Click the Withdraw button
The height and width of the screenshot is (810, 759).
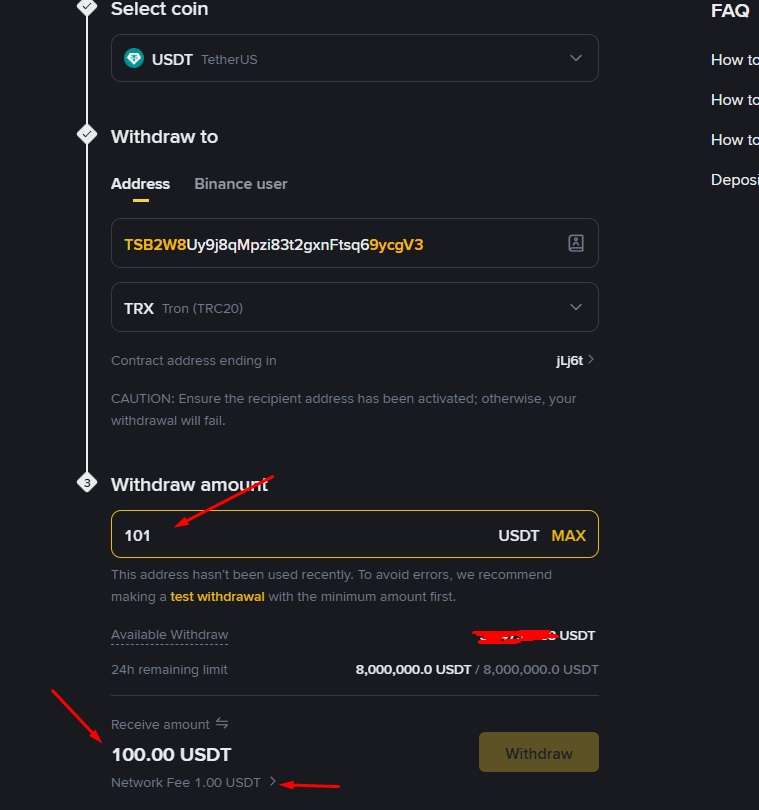coord(538,751)
